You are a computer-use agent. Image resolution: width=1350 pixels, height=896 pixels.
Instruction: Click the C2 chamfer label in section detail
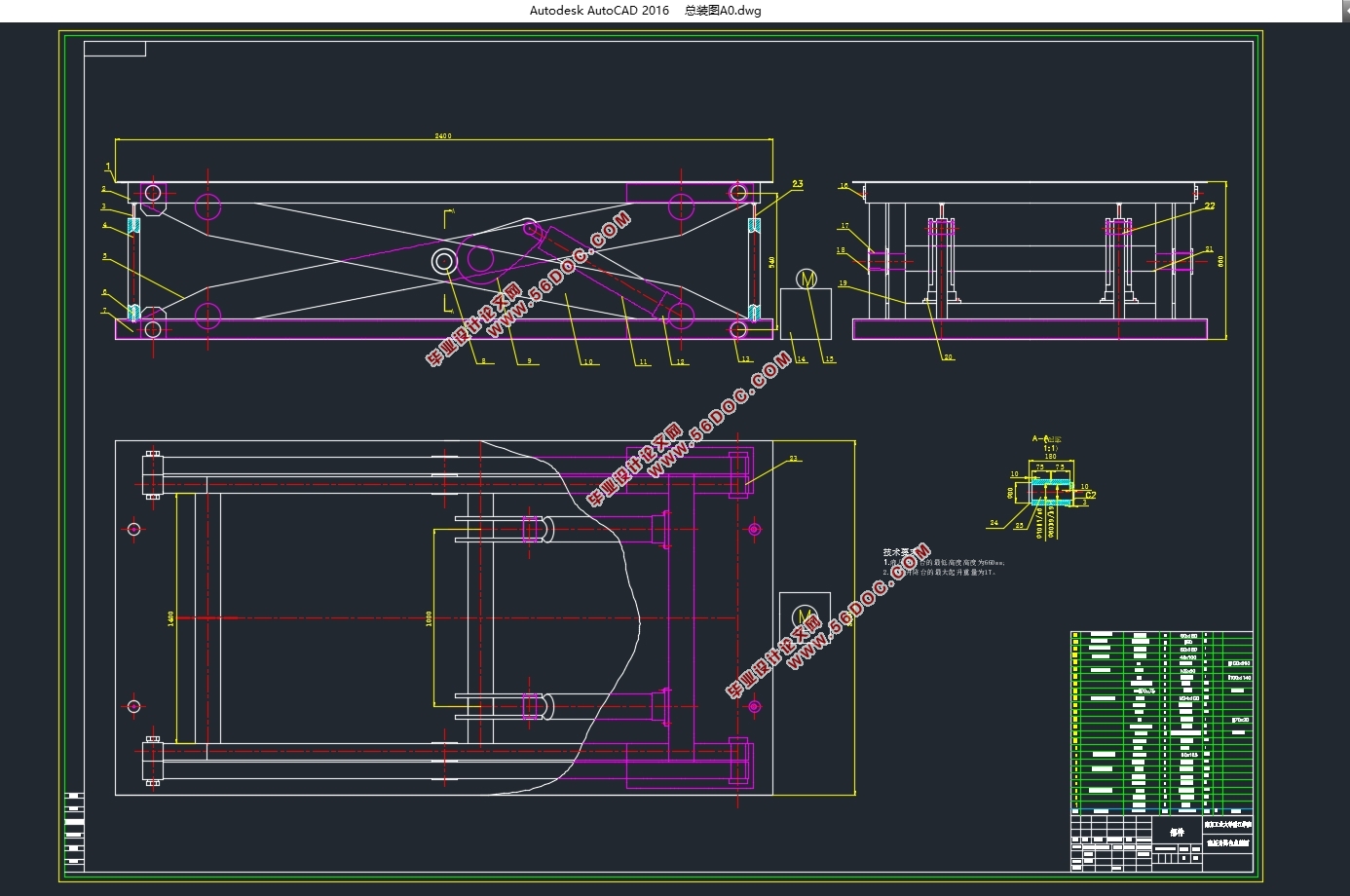point(1090,496)
